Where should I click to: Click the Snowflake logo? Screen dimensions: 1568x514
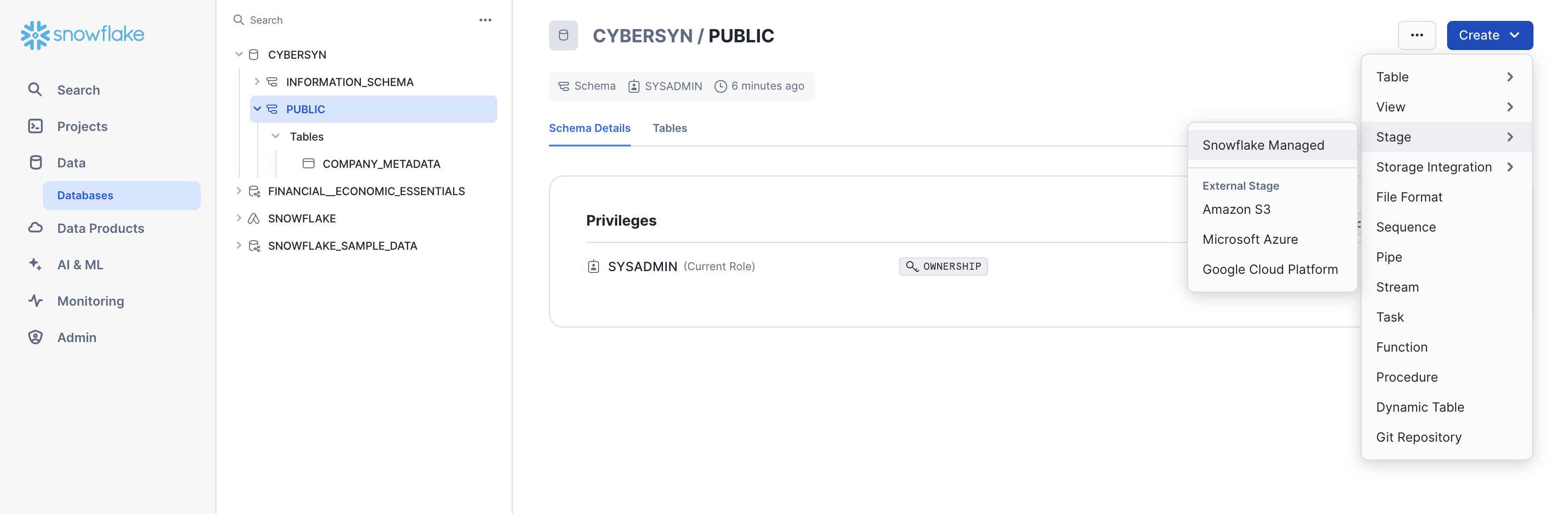(x=82, y=35)
